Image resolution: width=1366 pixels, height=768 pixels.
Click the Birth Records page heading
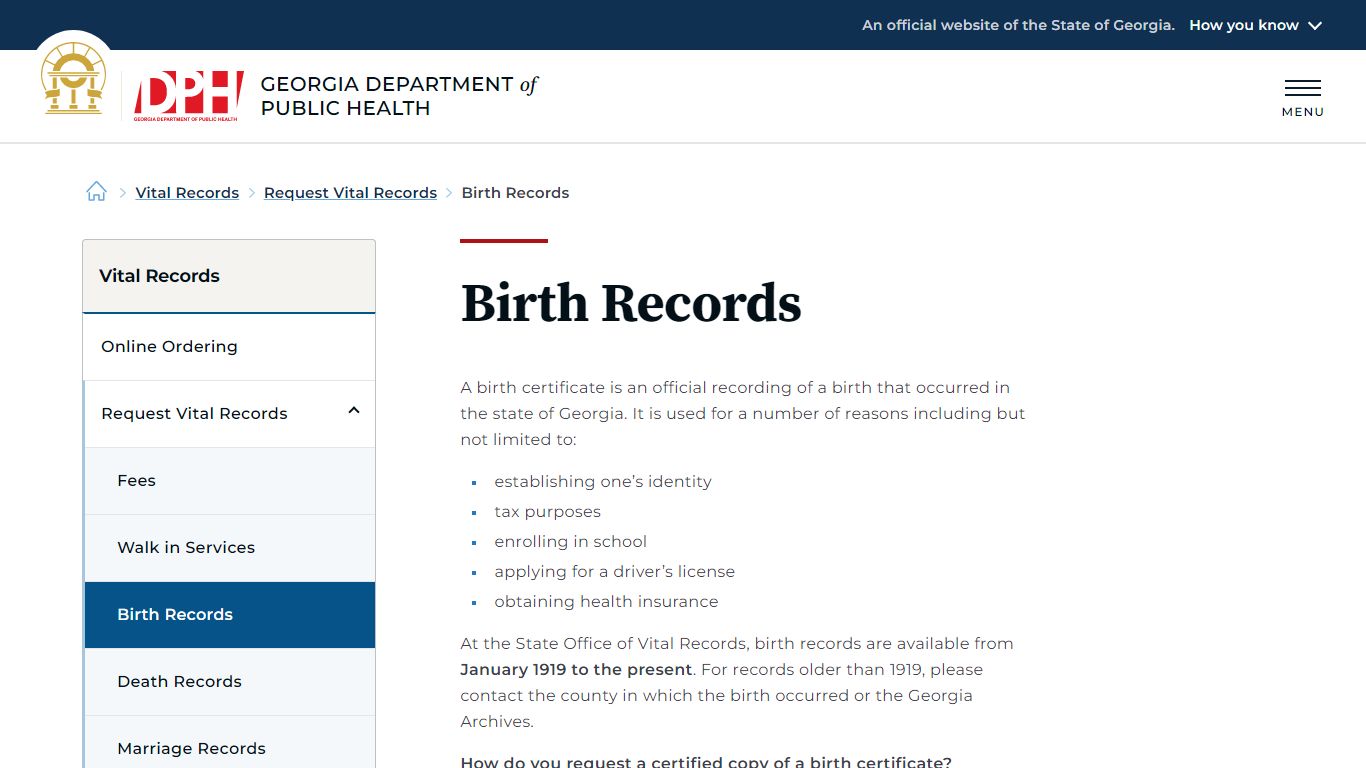(630, 303)
